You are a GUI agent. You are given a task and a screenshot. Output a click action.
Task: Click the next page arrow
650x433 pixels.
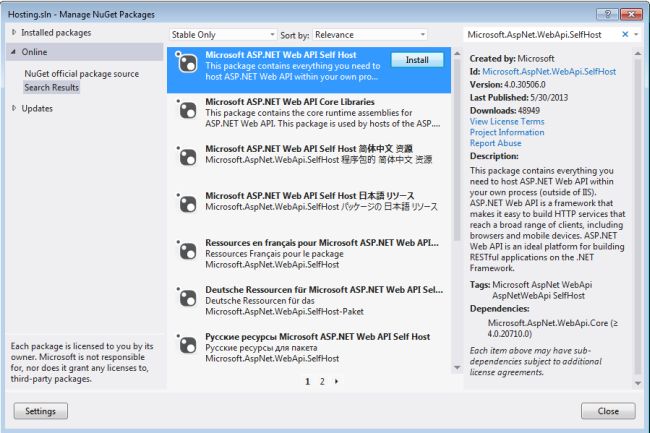(x=336, y=381)
